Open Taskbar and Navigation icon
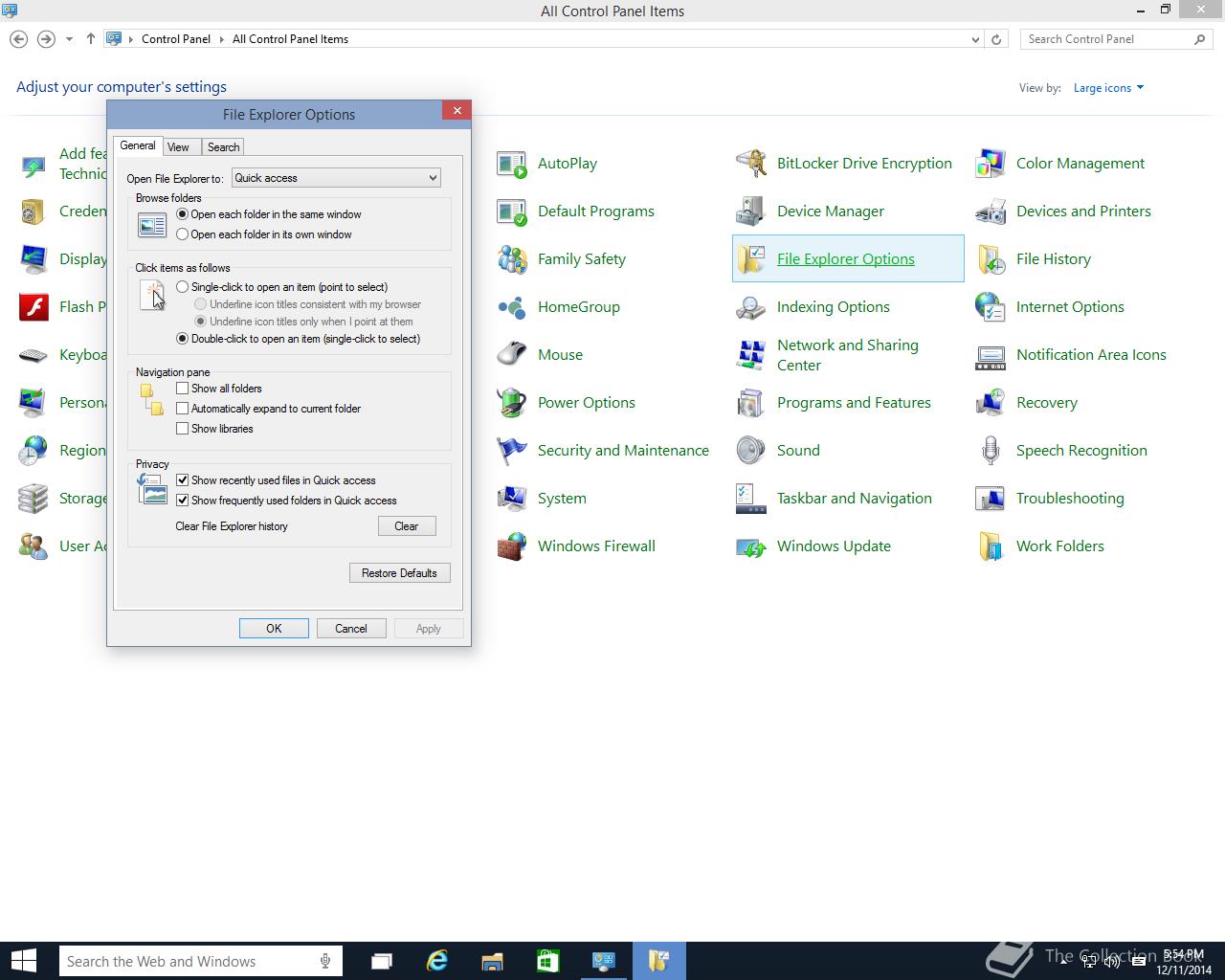Screen dimensions: 1225x980 751,499
